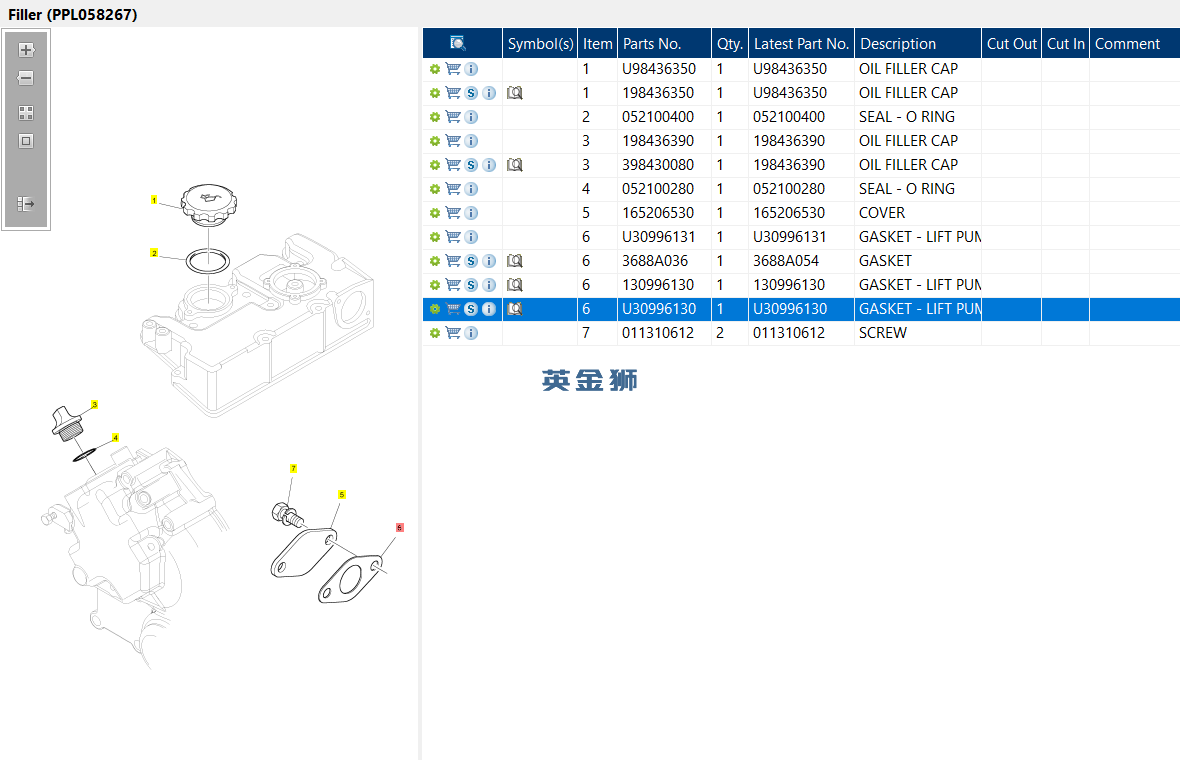Open info icon for SCREW 011310612
The image size is (1180, 760).
pos(471,333)
